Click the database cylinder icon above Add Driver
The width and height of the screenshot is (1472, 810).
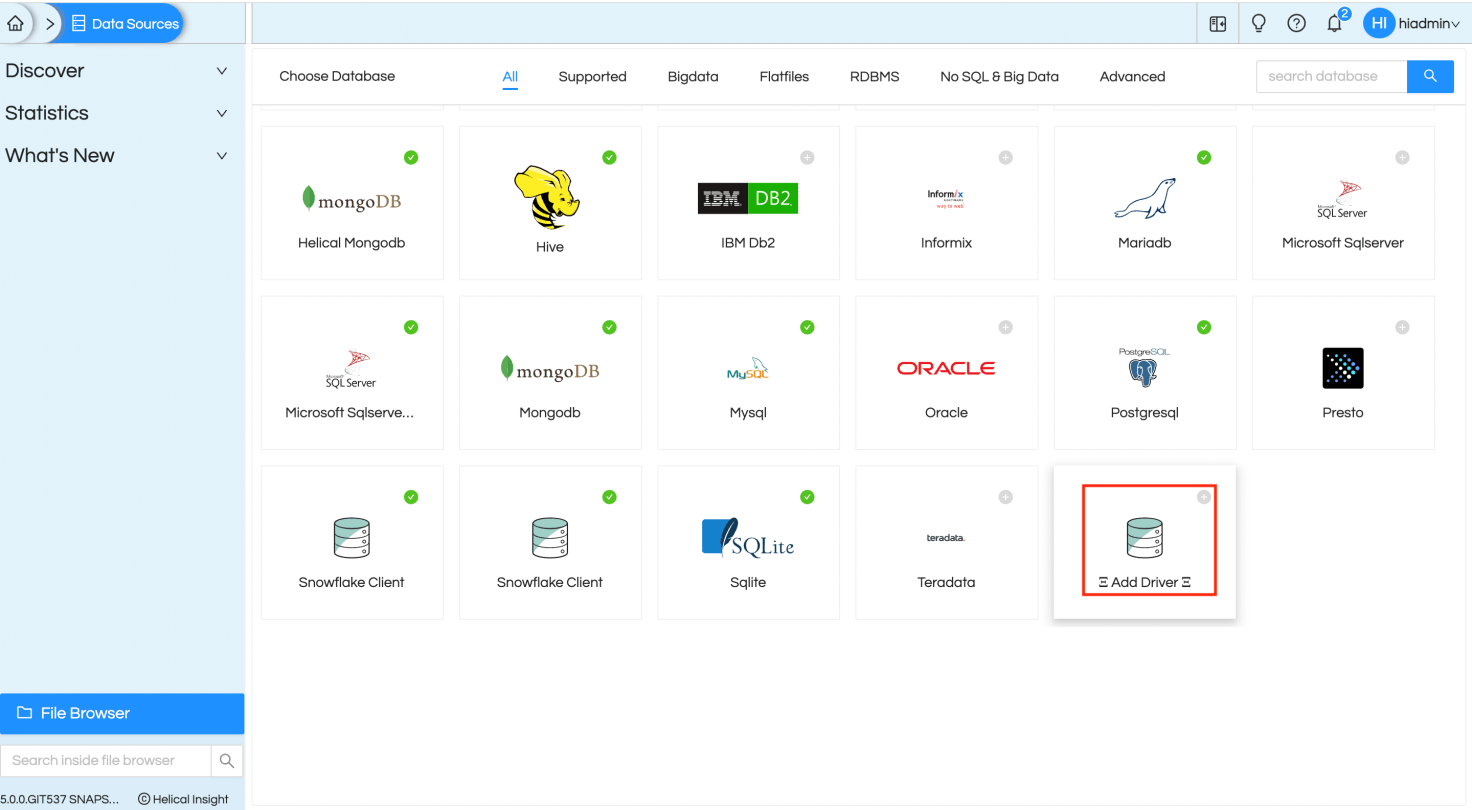click(1145, 537)
